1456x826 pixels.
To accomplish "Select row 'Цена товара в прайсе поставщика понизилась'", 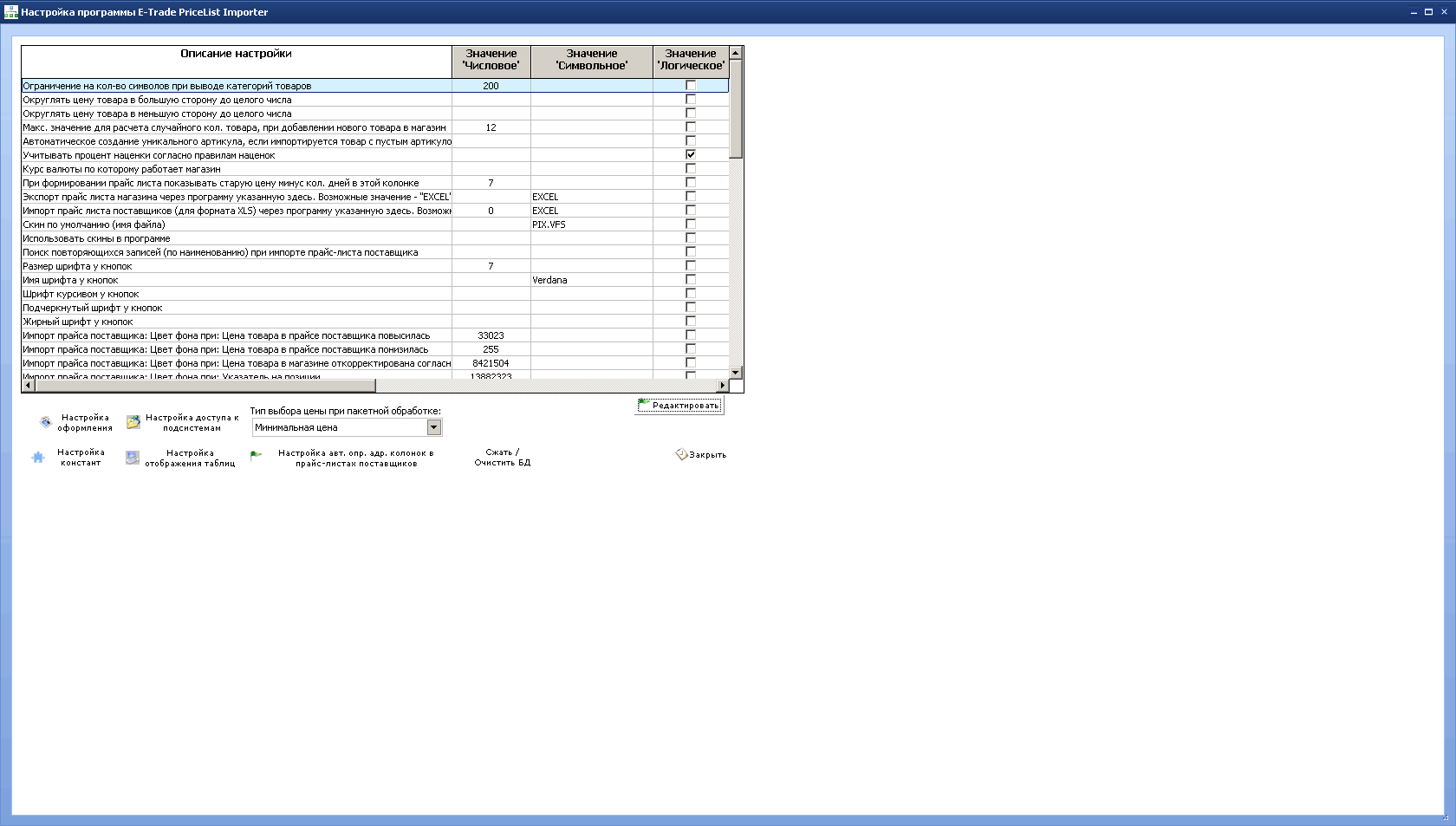I will (x=375, y=349).
